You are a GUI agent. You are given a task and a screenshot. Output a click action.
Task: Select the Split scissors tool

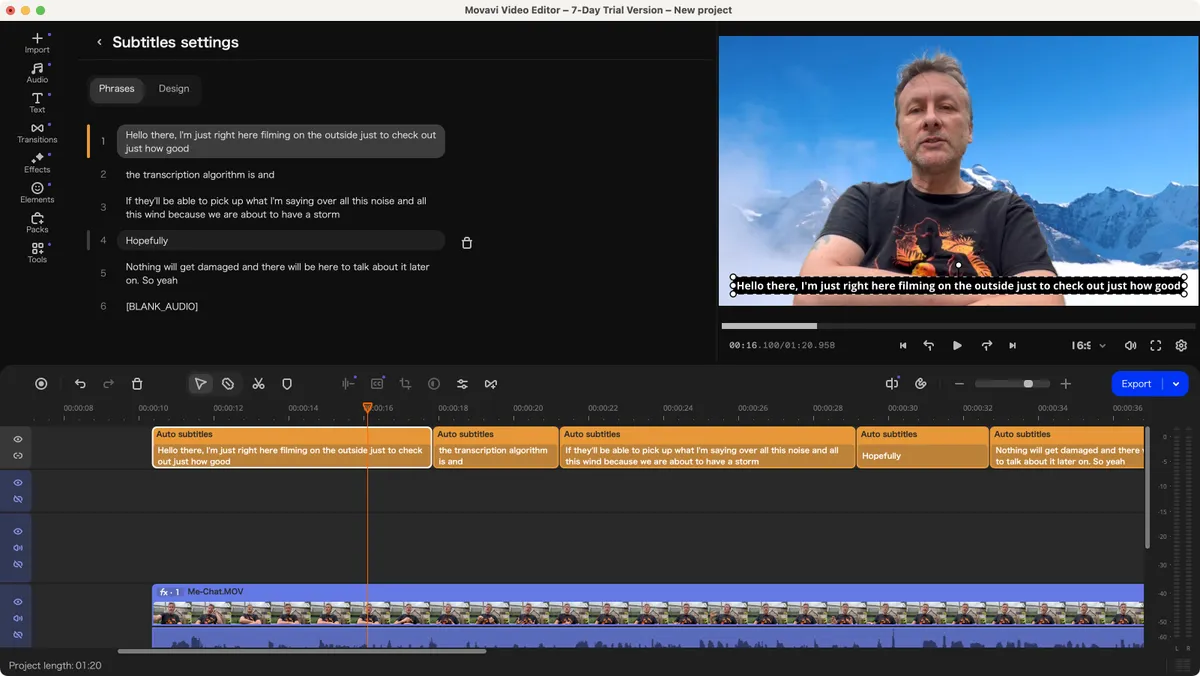click(x=258, y=383)
